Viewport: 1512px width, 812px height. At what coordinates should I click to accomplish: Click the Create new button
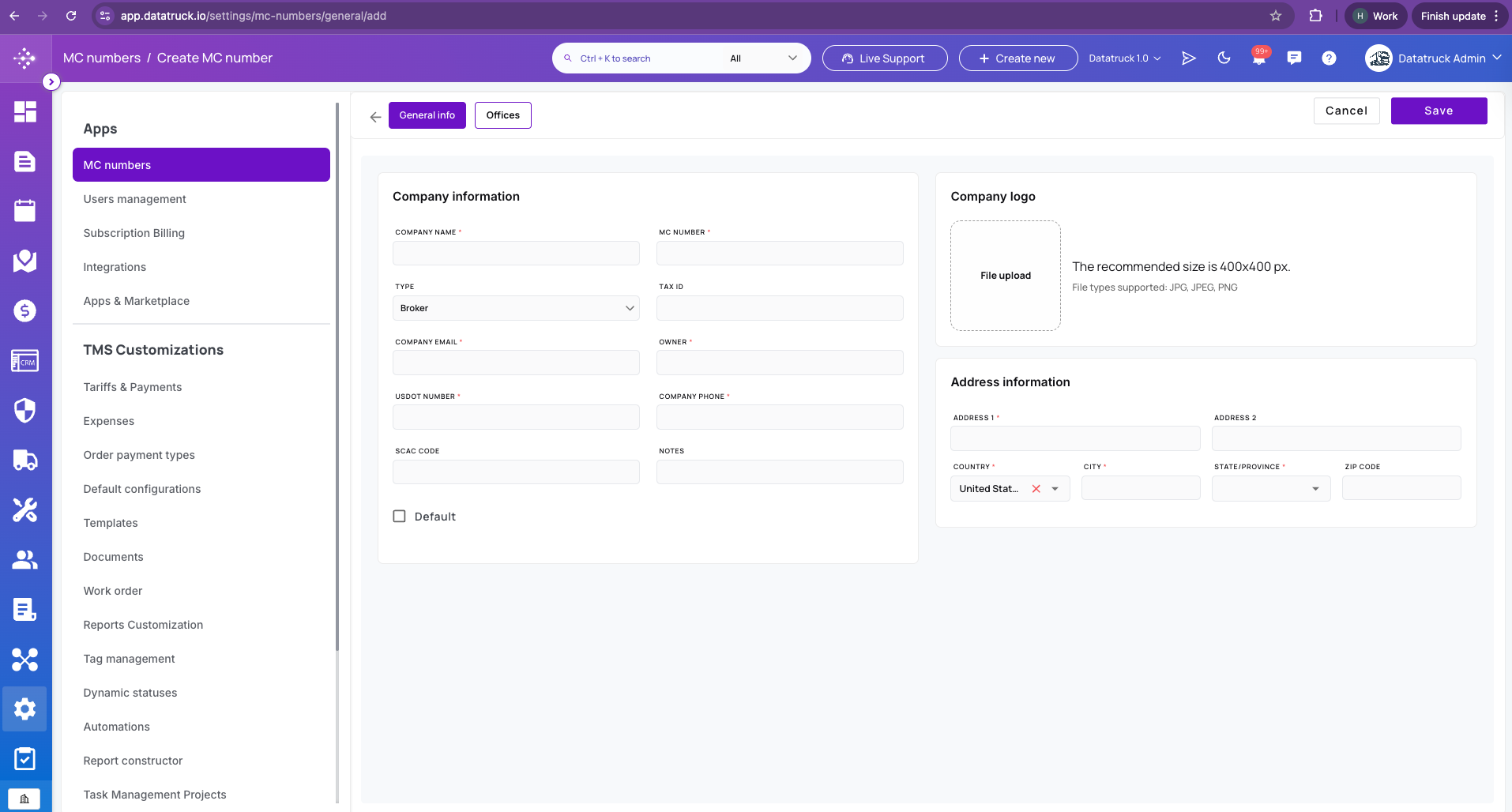pos(1017,58)
